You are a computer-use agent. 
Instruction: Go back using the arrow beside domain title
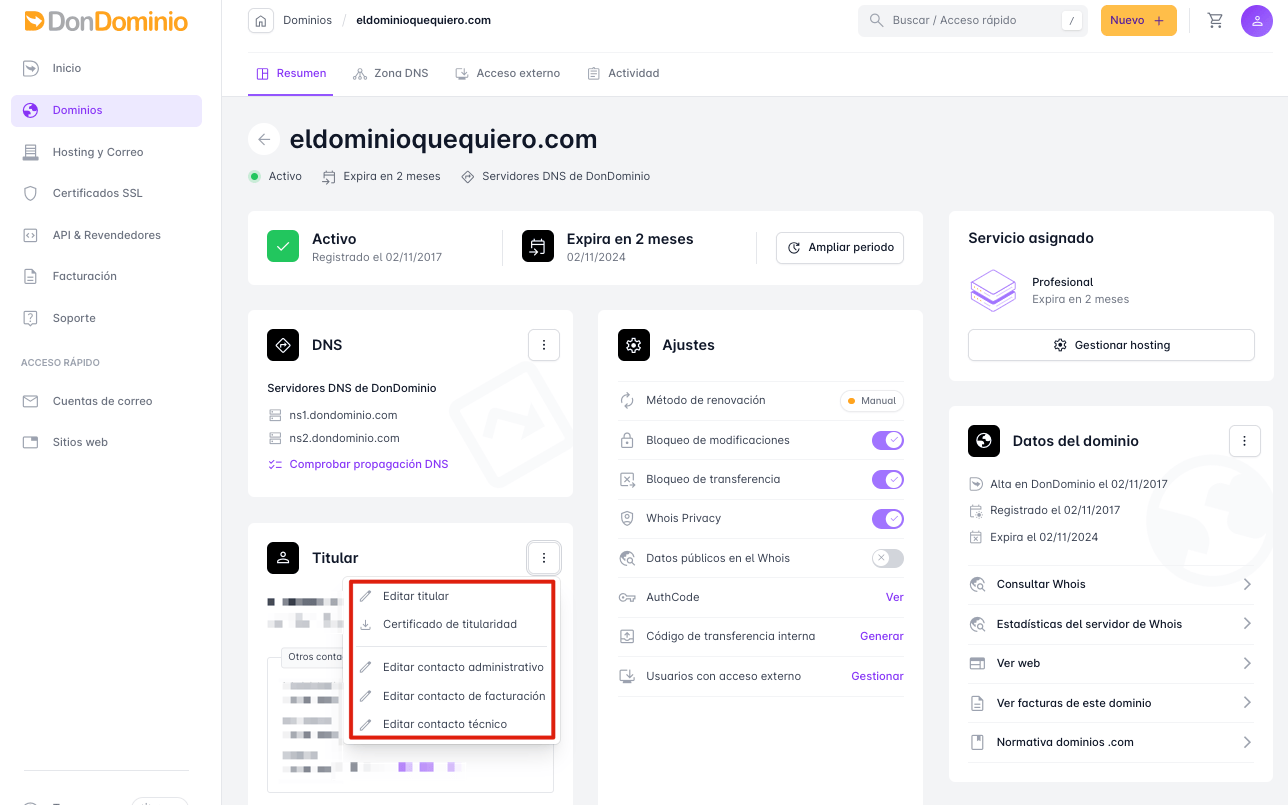264,139
